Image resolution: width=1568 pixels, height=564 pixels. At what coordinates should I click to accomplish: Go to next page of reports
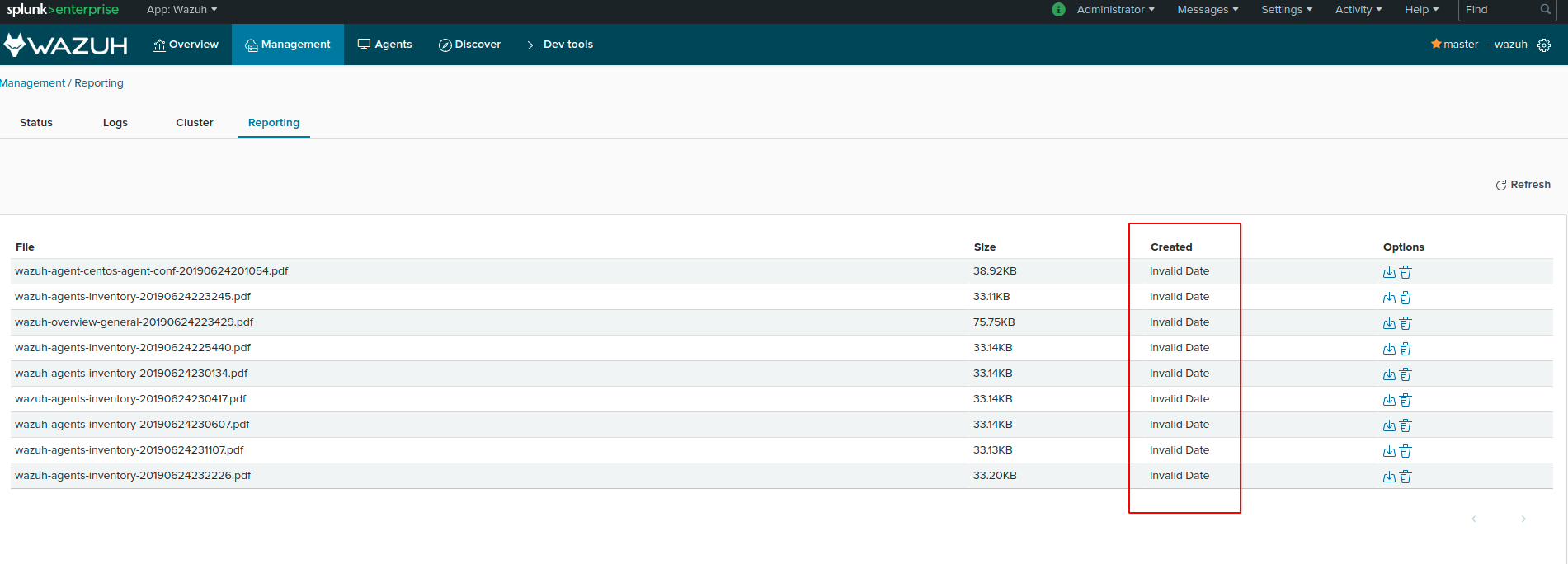(1523, 519)
